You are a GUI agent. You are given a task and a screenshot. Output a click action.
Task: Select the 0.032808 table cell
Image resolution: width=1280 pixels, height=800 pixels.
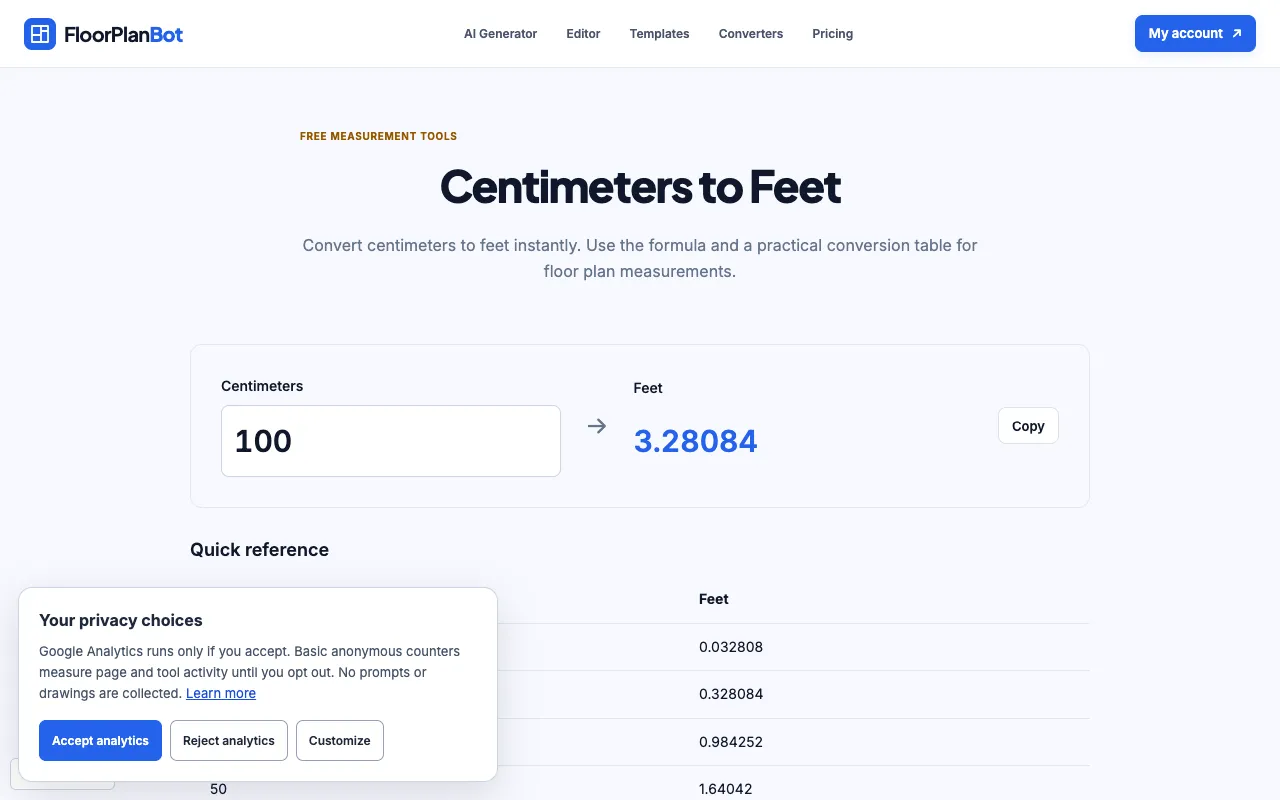(x=731, y=647)
